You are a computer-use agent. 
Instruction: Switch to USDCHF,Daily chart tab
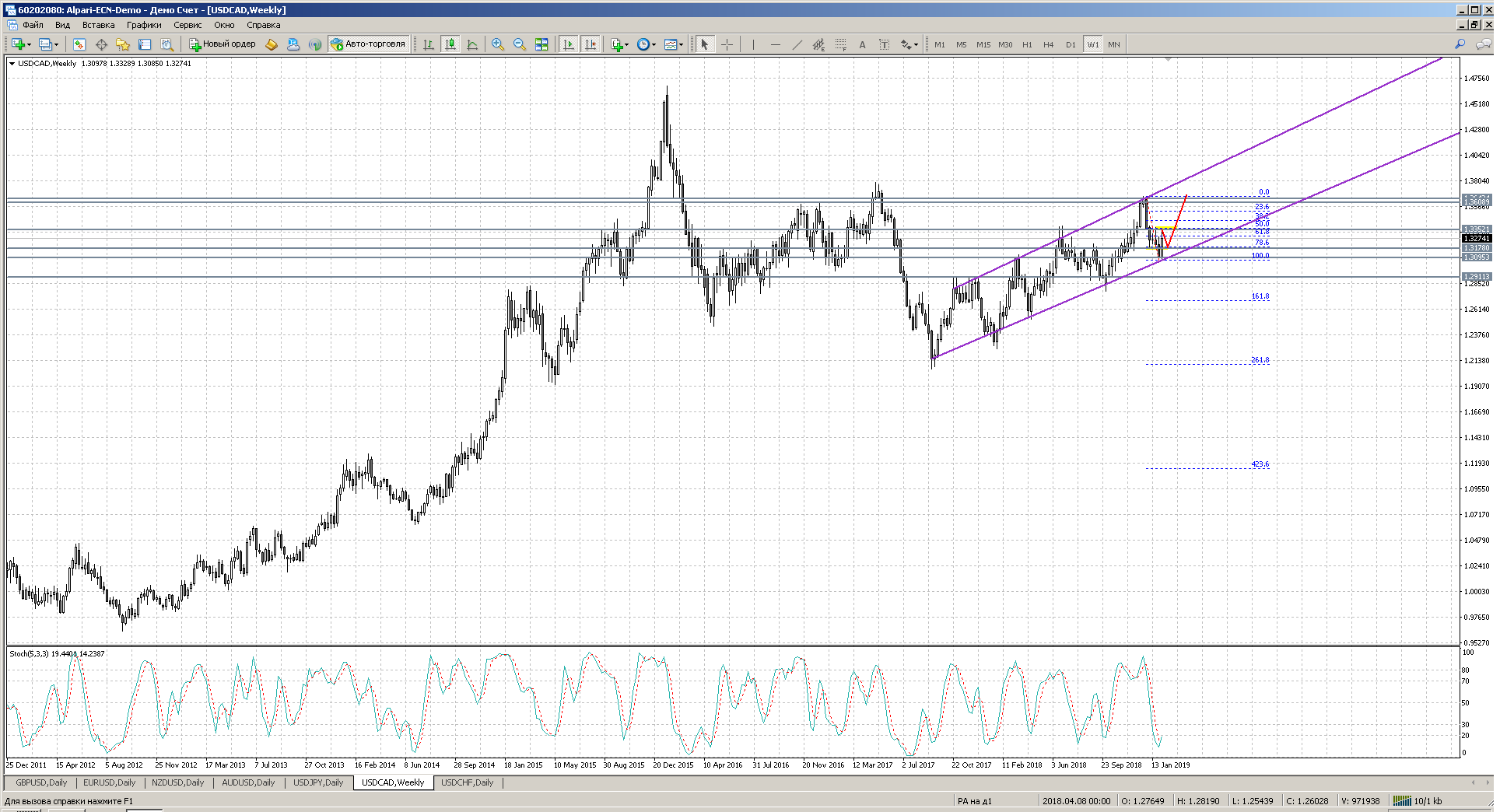tap(468, 782)
